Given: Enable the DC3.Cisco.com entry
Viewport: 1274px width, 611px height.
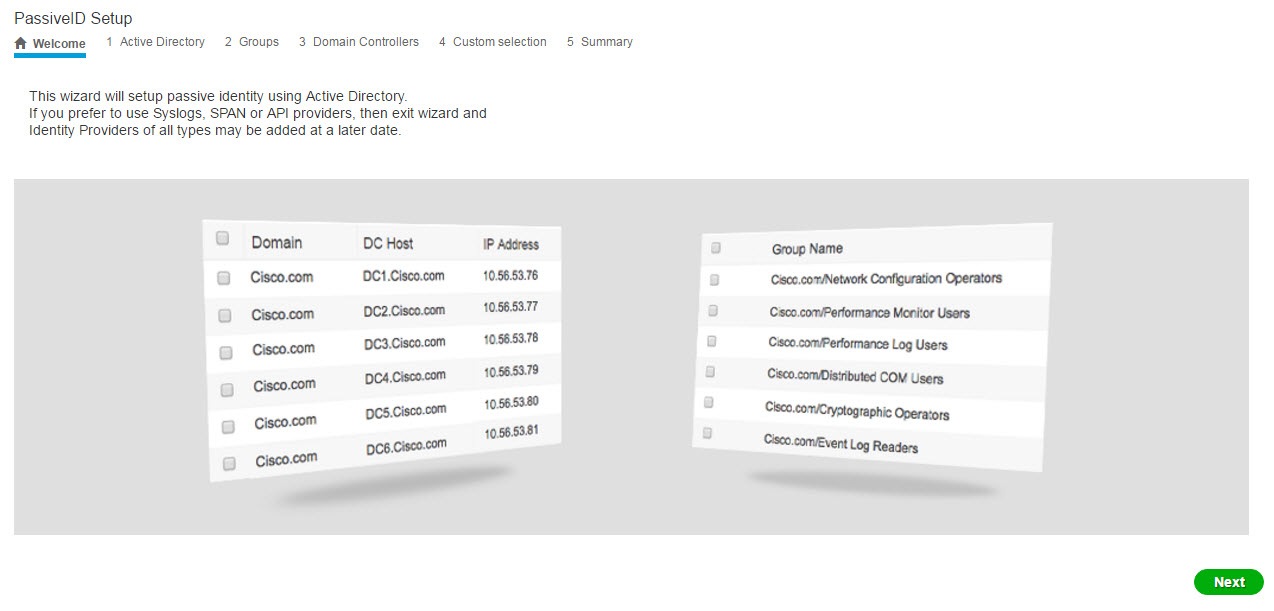Looking at the screenshot, I should (x=223, y=350).
